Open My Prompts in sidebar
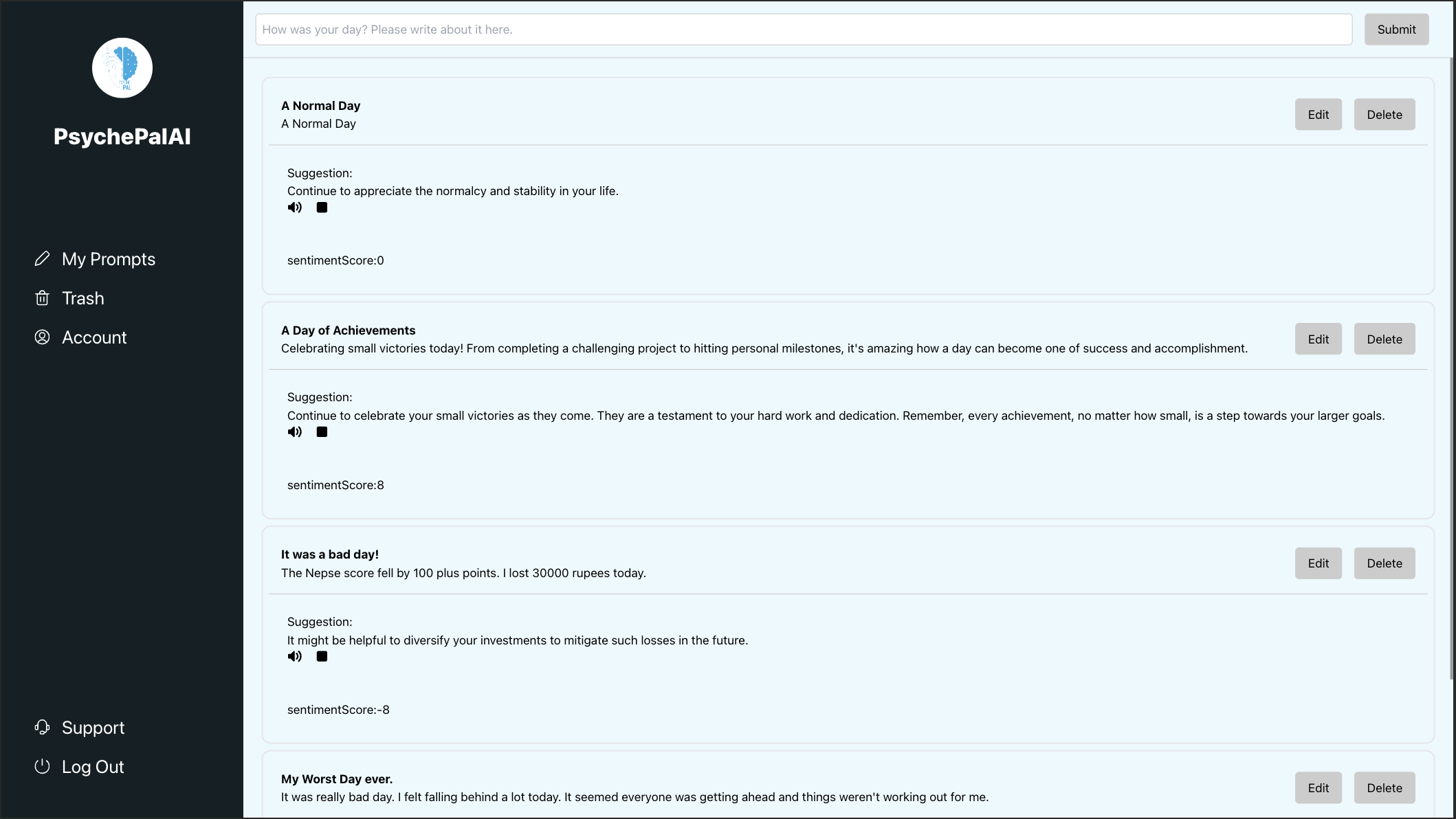The image size is (1456, 819). [109, 259]
